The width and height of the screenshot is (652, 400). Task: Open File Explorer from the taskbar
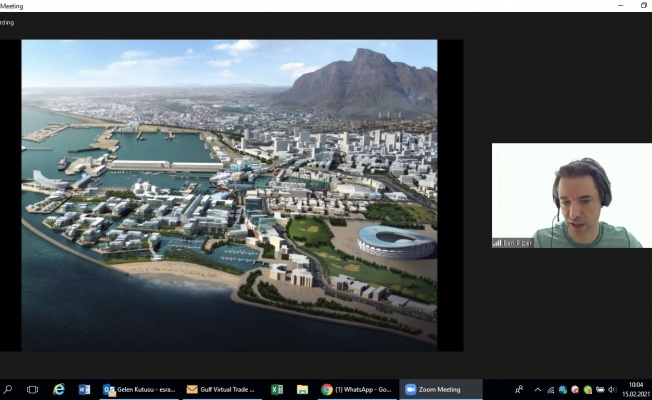(x=302, y=390)
